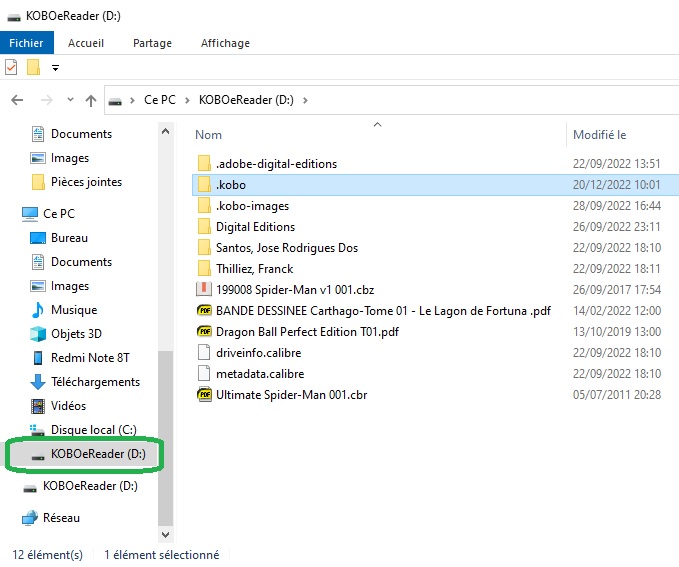
Task: Select the metadata.calibre file icon
Action: [x=204, y=373]
